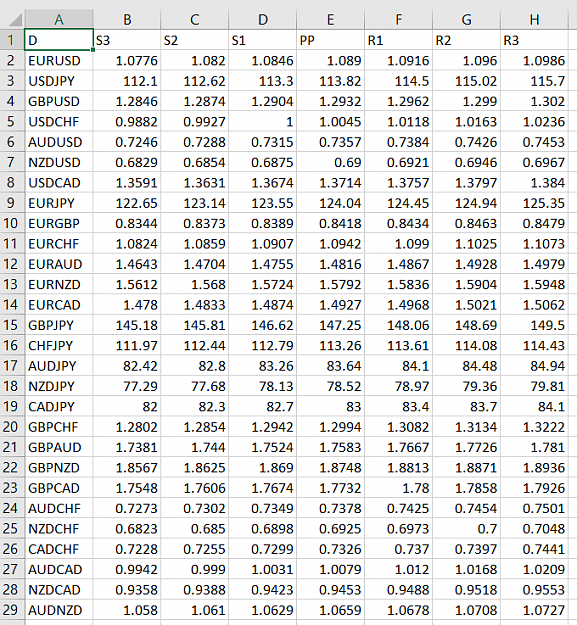Select column G header
The height and width of the screenshot is (625, 577).
466,19
